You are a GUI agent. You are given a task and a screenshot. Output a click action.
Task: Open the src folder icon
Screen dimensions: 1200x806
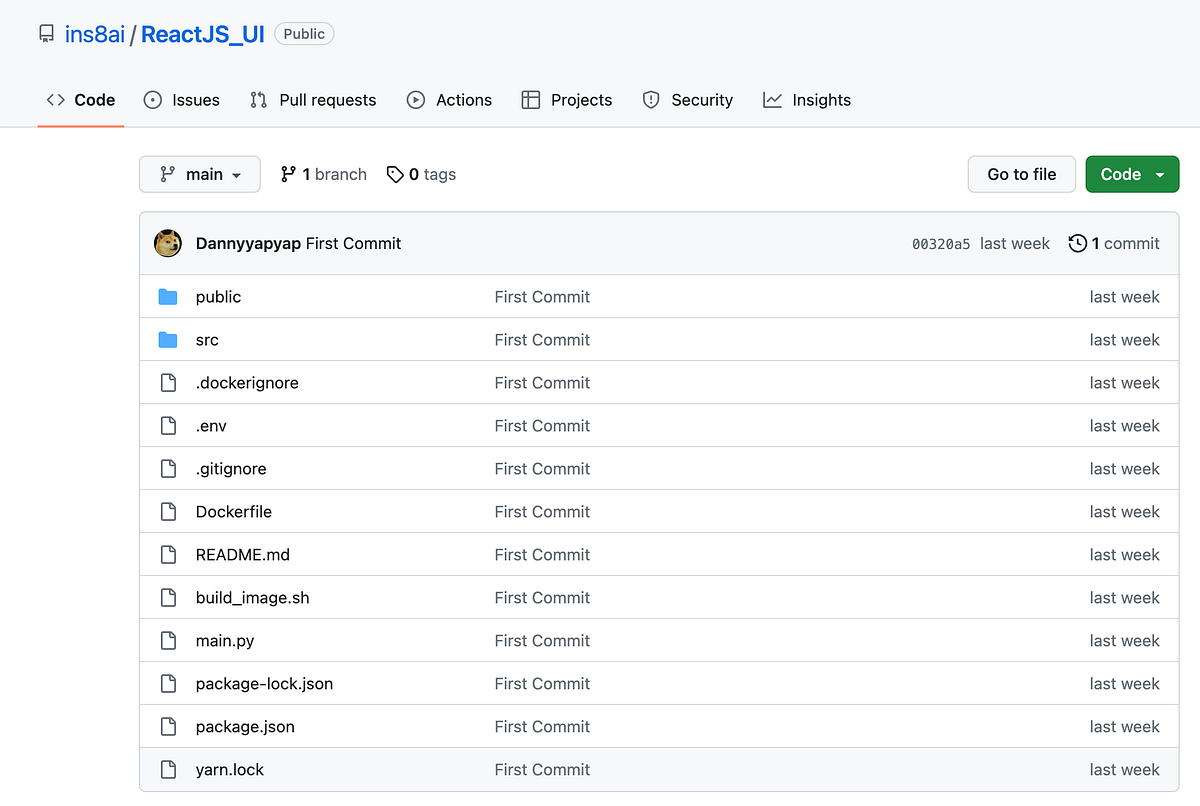(167, 339)
